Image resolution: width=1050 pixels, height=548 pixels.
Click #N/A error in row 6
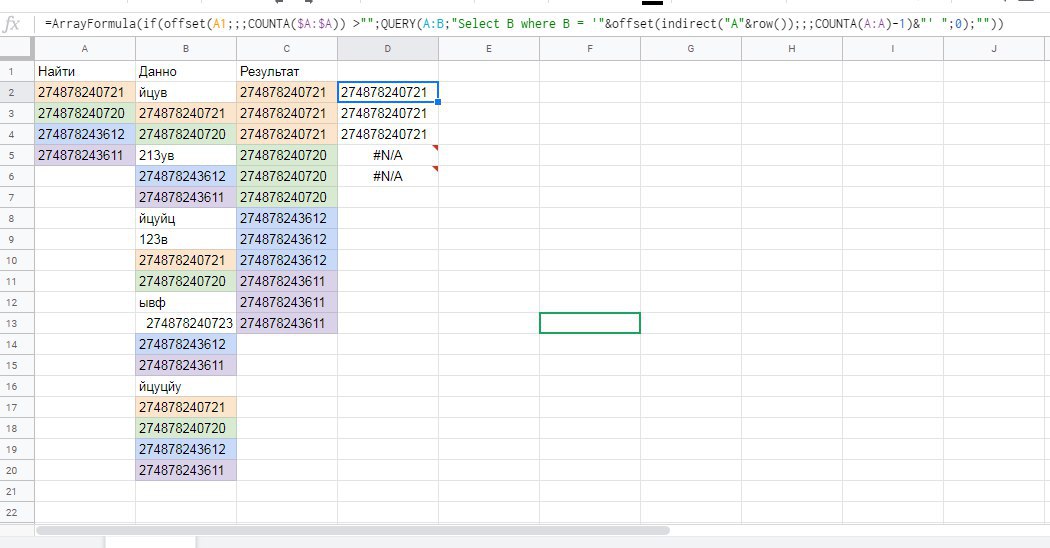[388, 176]
